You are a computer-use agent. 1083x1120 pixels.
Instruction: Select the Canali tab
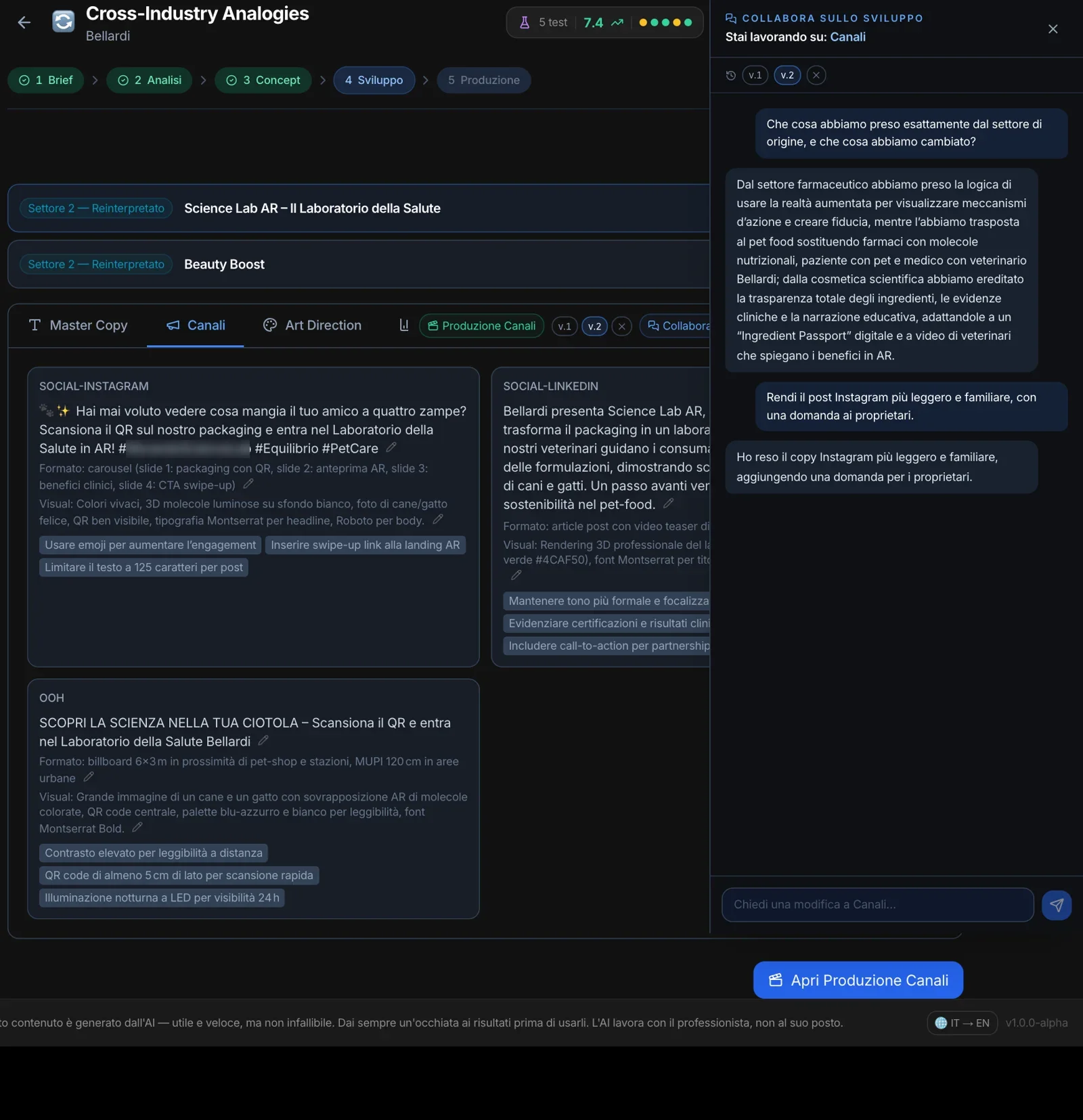pos(196,326)
